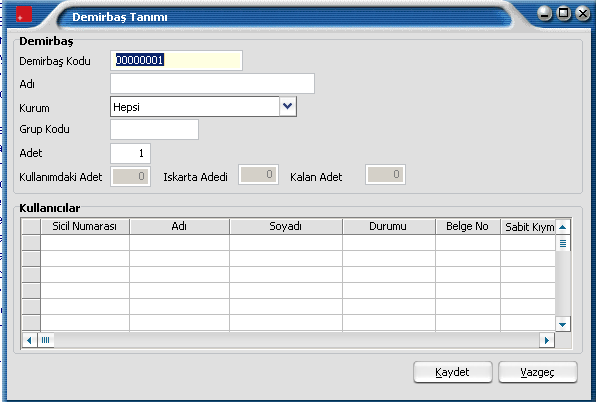Click the Sicil Numarası column header

[x=85, y=226]
